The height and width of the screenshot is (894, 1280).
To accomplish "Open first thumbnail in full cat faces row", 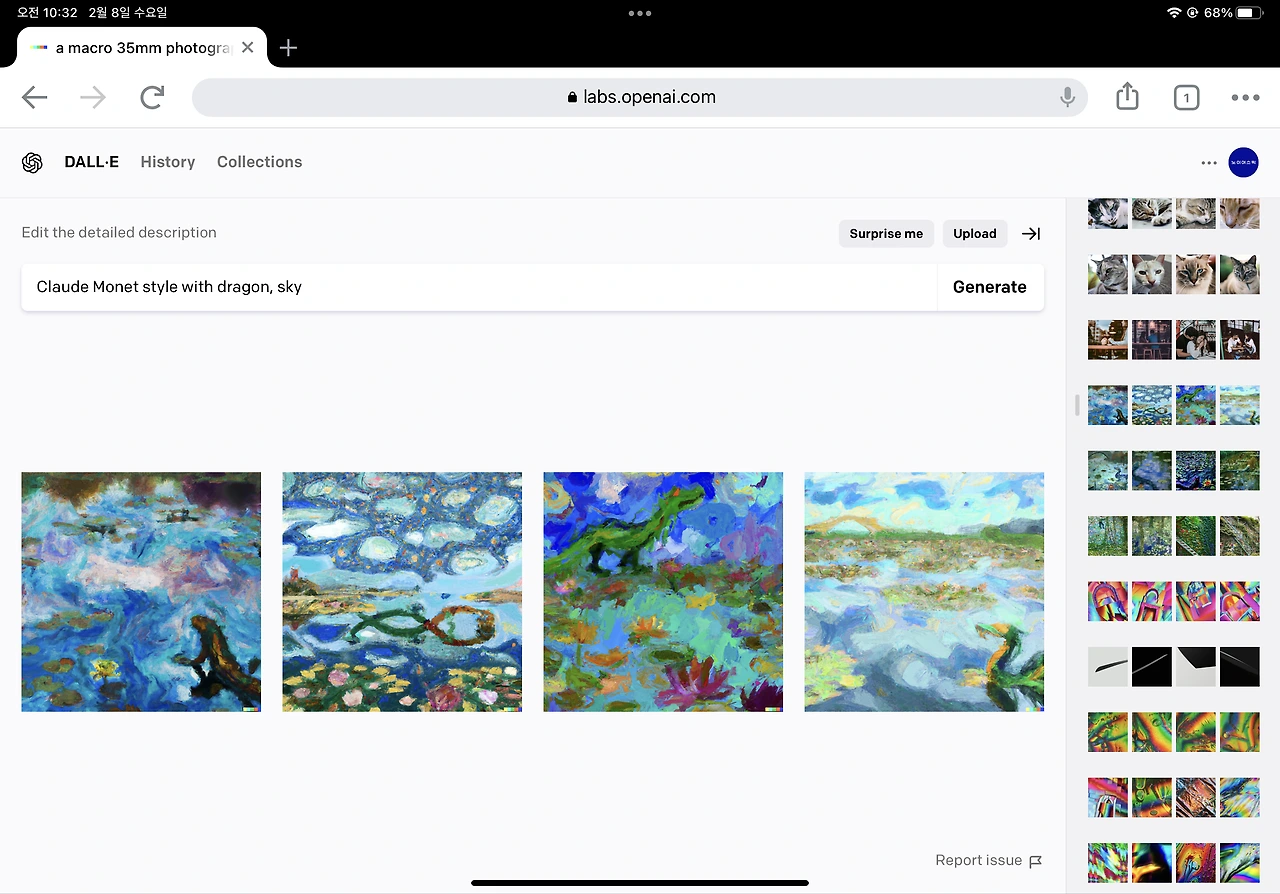I will point(1108,274).
